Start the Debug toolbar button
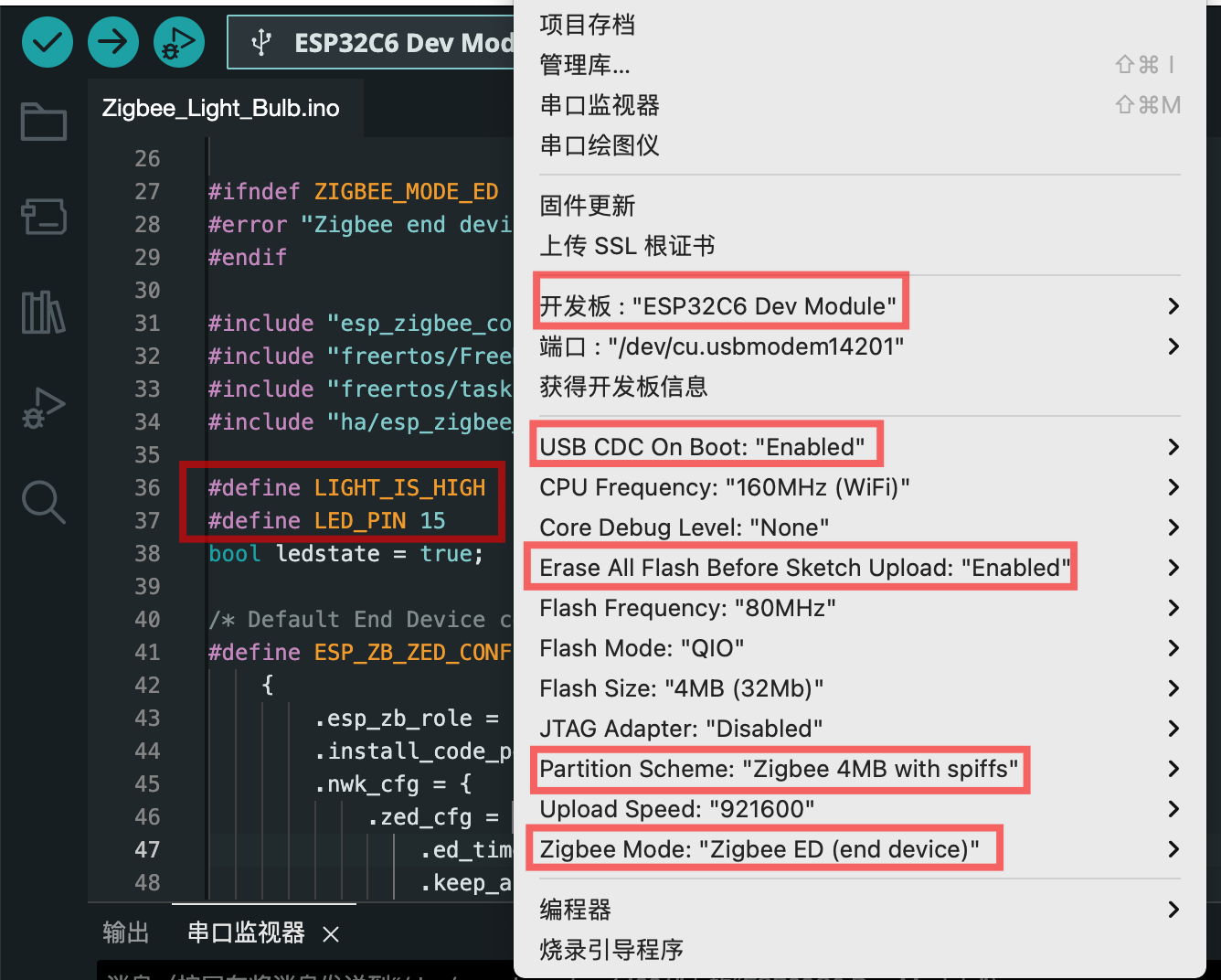 [179, 42]
